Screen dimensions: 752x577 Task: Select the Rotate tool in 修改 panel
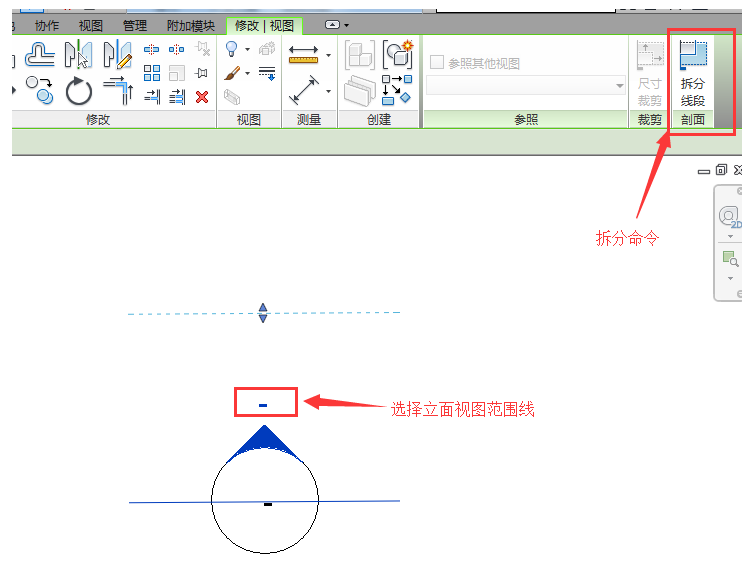pos(78,93)
